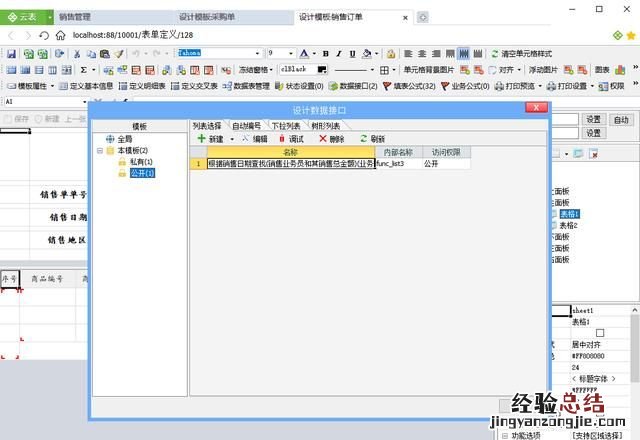
Task: Click the Save disk icon in toolbar
Action: pyautogui.click(x=11, y=53)
